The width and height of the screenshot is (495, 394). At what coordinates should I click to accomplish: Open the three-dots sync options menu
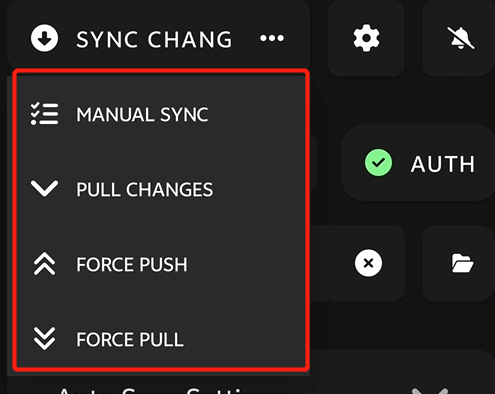(x=272, y=38)
